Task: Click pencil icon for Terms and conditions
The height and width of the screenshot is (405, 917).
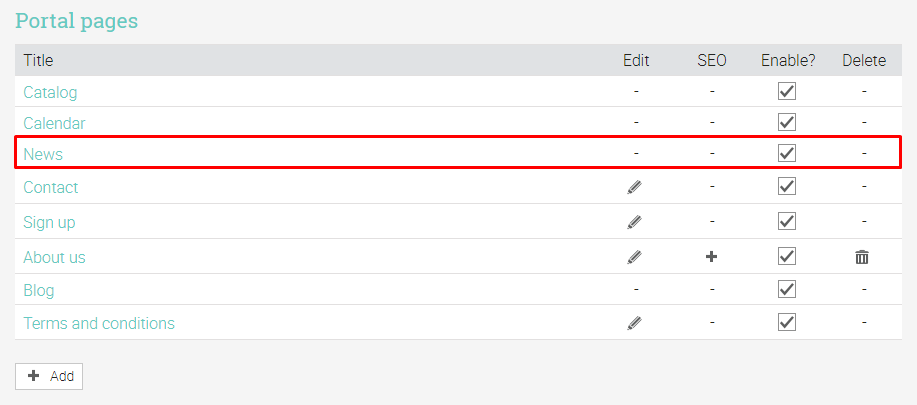Action: click(x=635, y=323)
